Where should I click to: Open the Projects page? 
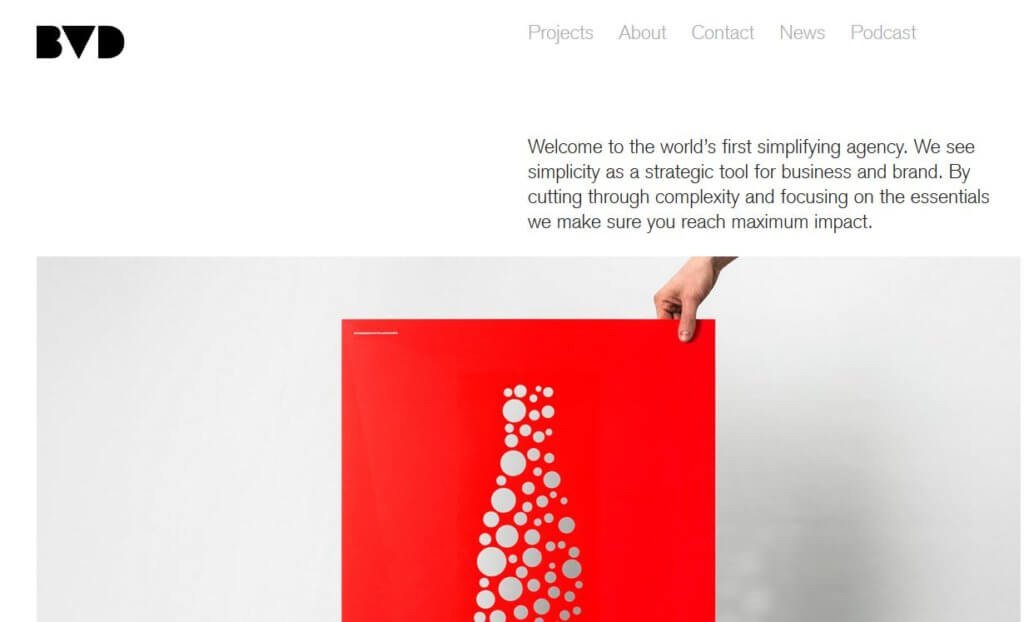[560, 33]
